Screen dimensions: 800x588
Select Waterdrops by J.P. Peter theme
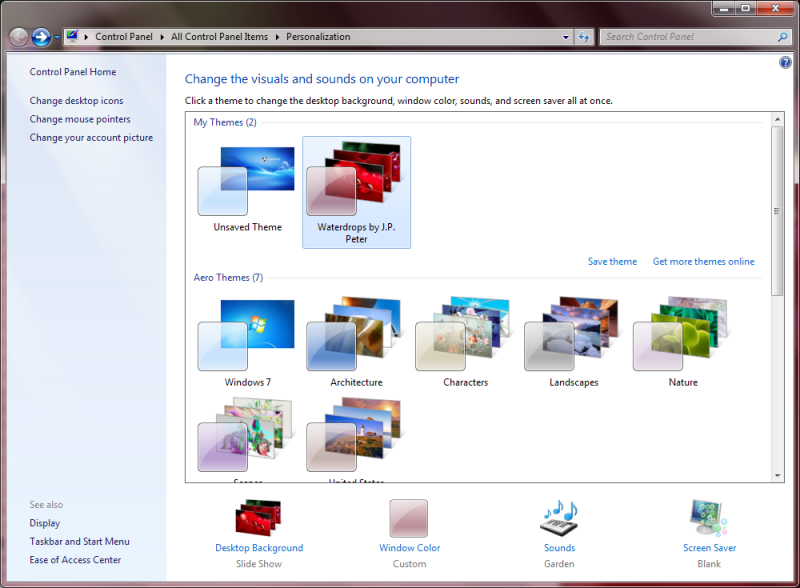[356, 192]
